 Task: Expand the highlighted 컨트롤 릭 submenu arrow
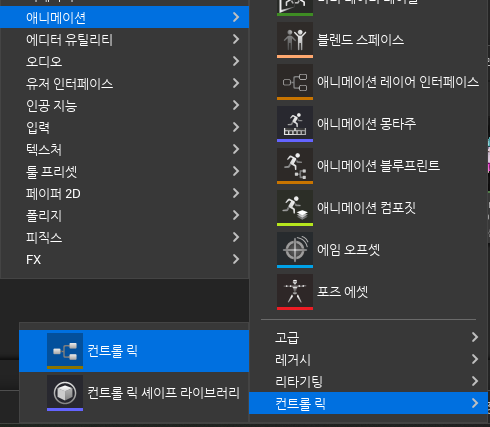coord(475,403)
